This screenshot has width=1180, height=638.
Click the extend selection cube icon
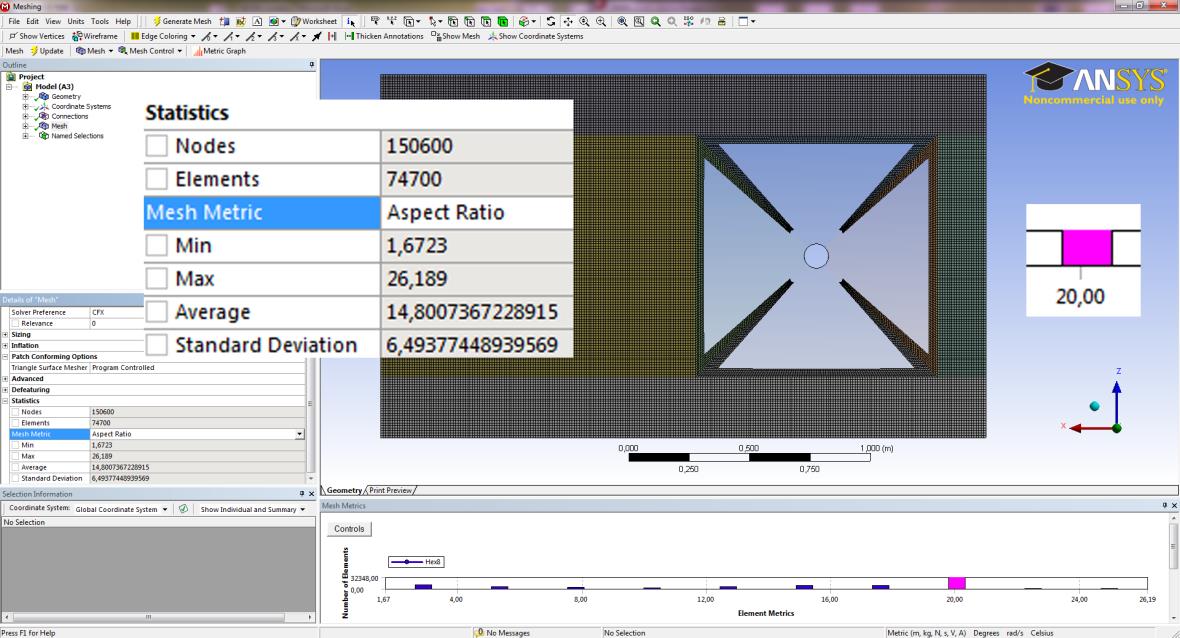coord(524,21)
